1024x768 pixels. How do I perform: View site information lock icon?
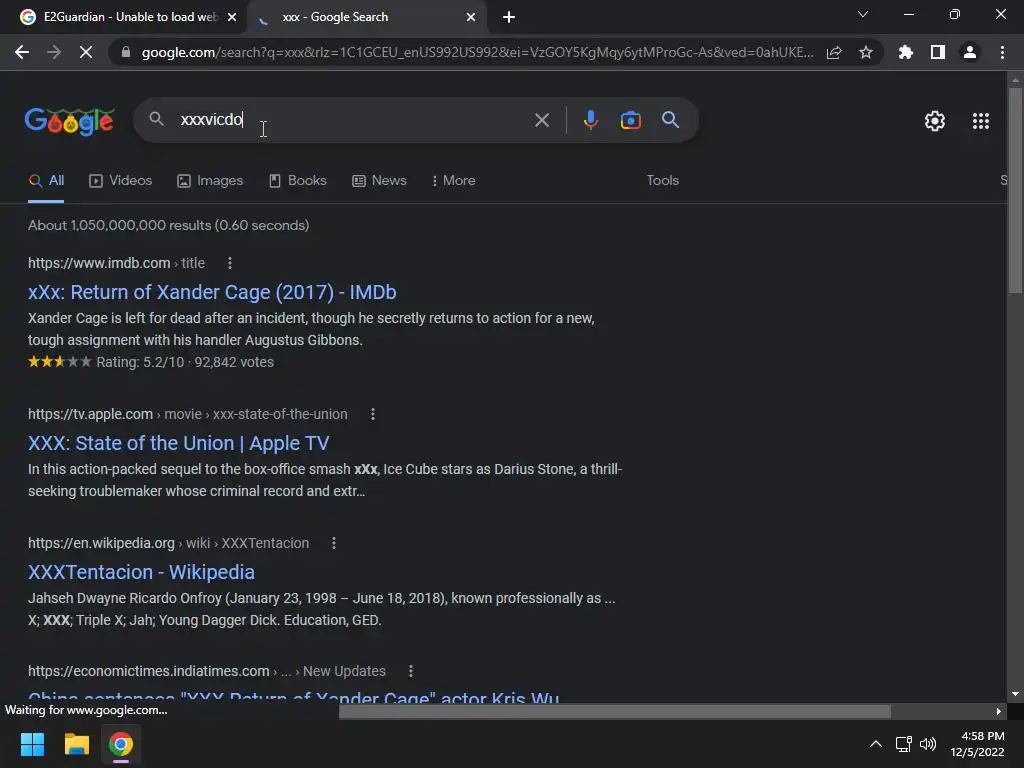coord(126,52)
